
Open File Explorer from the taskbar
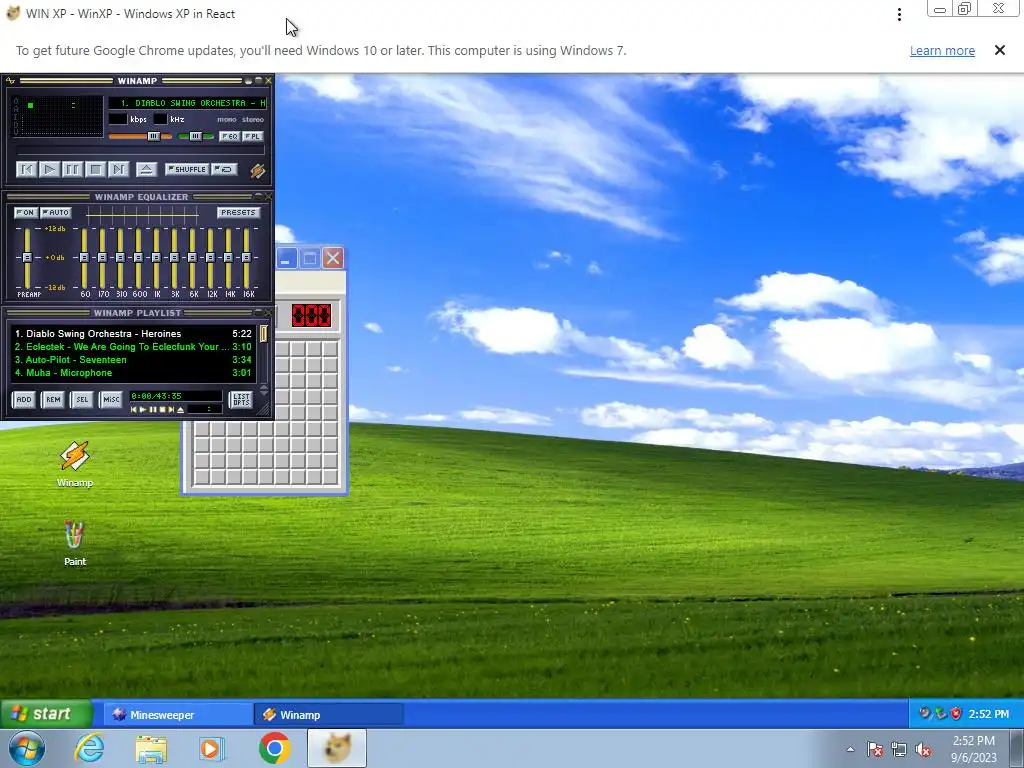[151, 748]
